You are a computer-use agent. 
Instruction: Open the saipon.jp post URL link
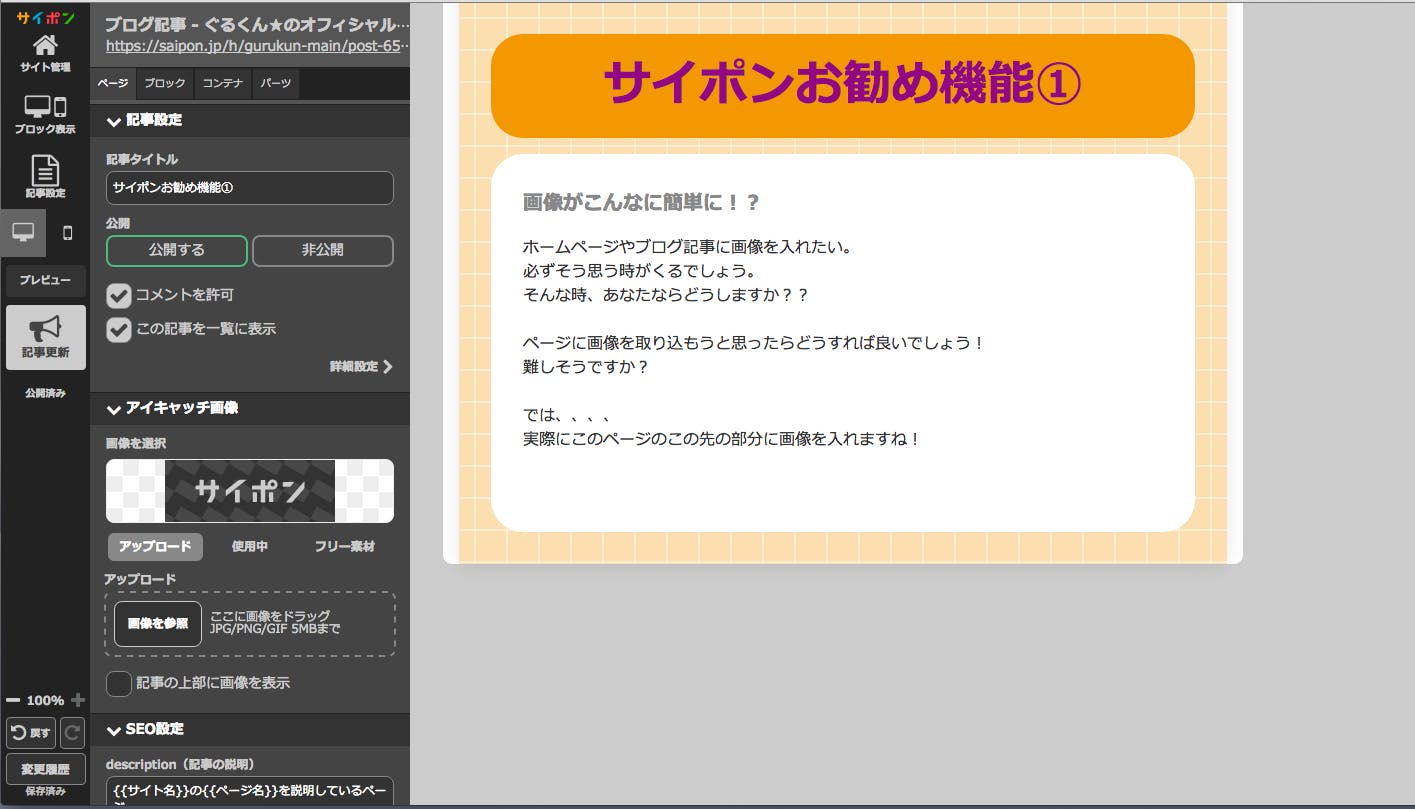click(258, 46)
